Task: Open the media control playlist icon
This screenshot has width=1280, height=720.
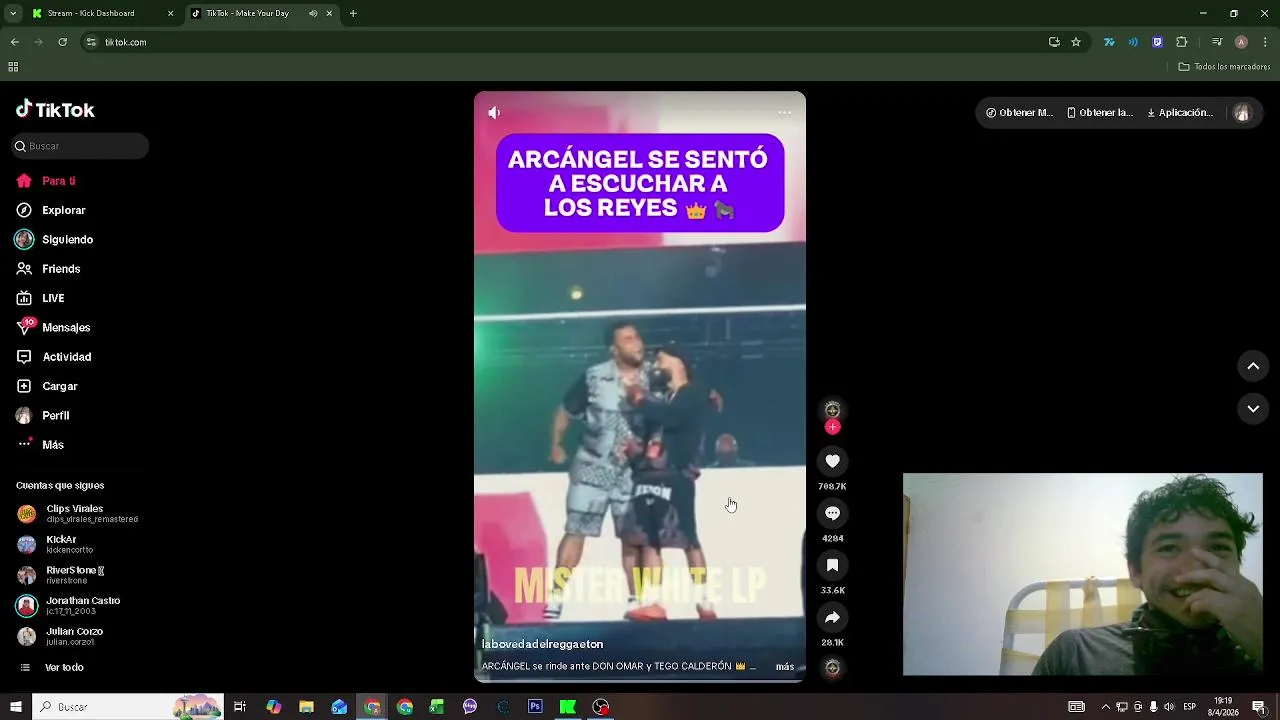Action: point(1217,42)
